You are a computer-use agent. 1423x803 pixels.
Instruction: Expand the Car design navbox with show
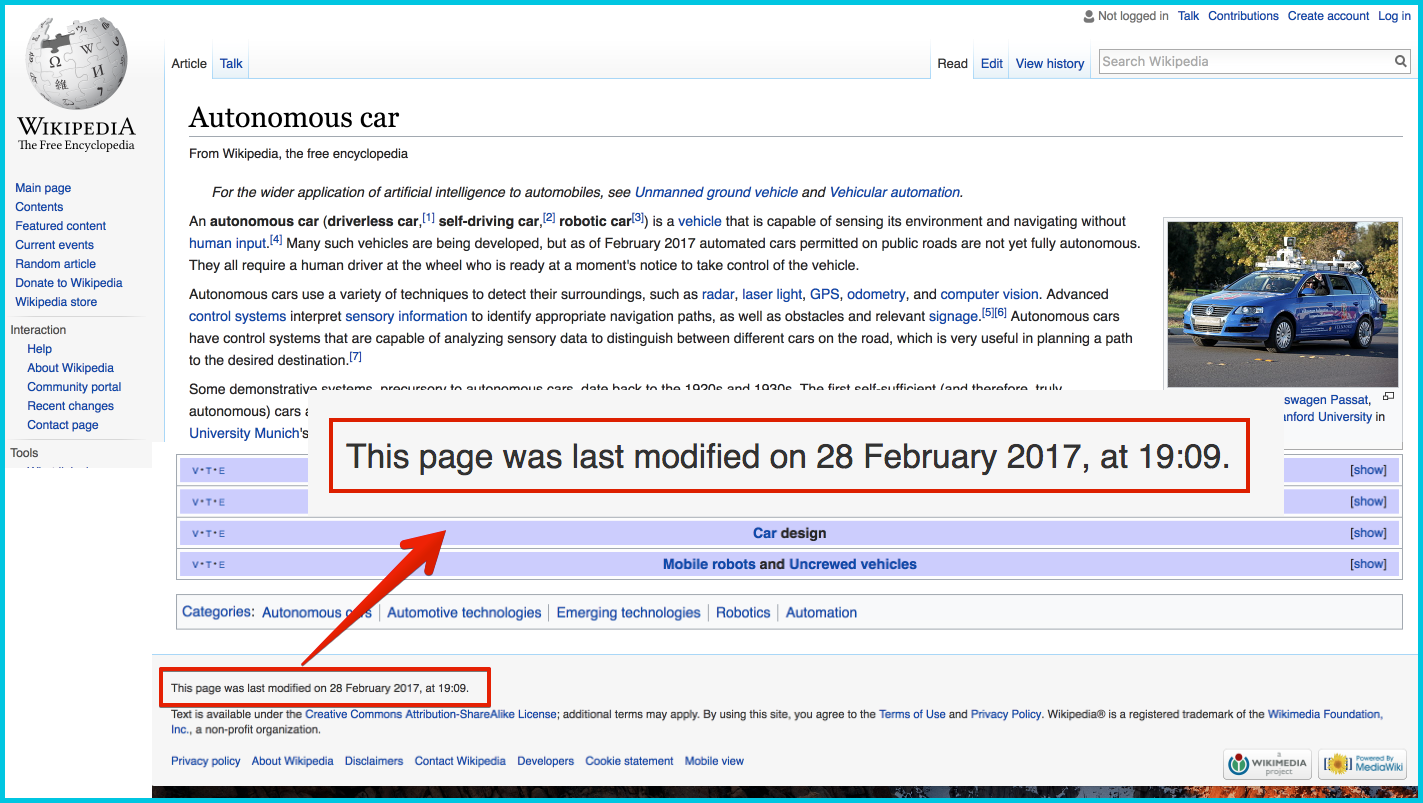pos(1368,533)
